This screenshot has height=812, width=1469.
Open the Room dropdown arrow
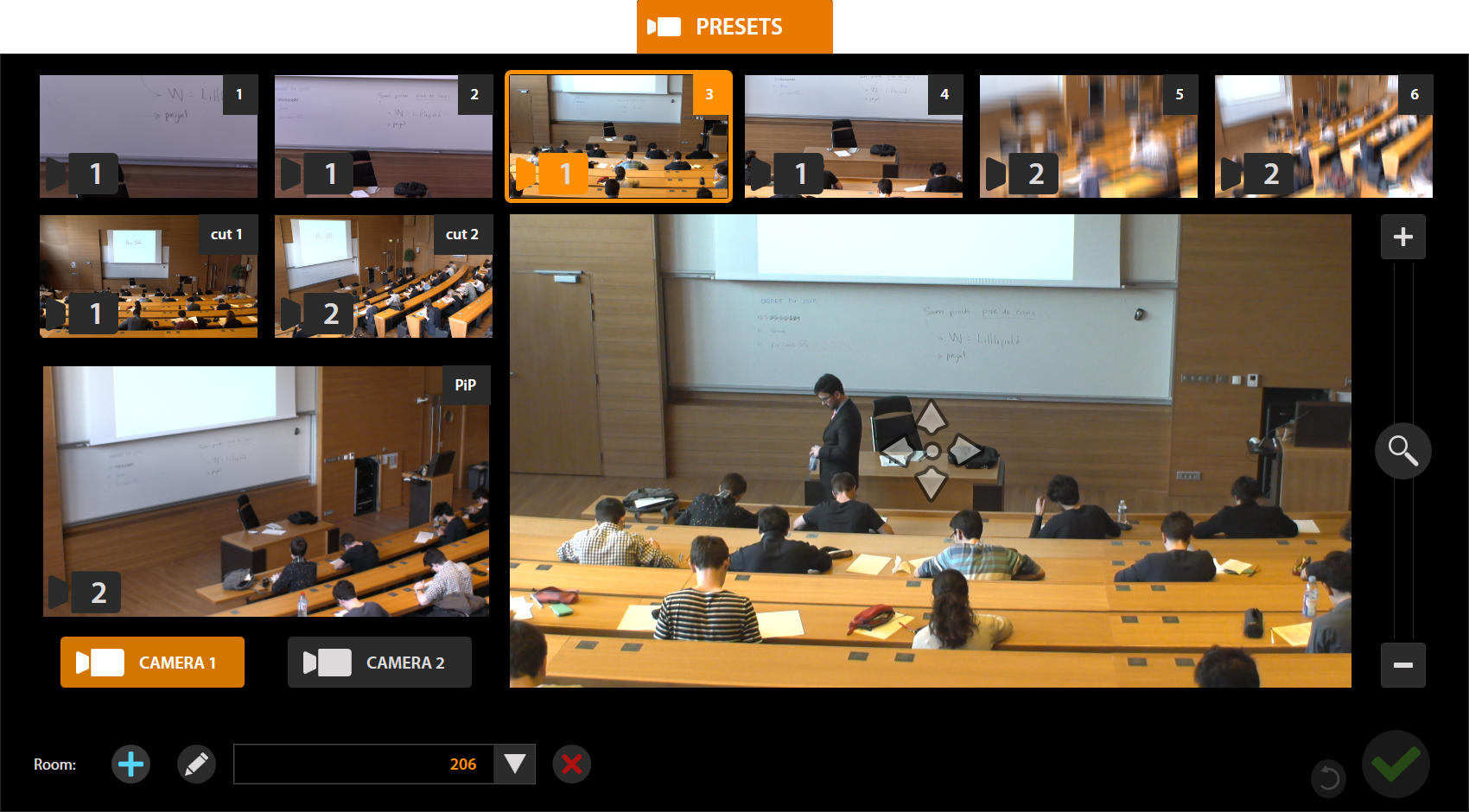(x=514, y=764)
